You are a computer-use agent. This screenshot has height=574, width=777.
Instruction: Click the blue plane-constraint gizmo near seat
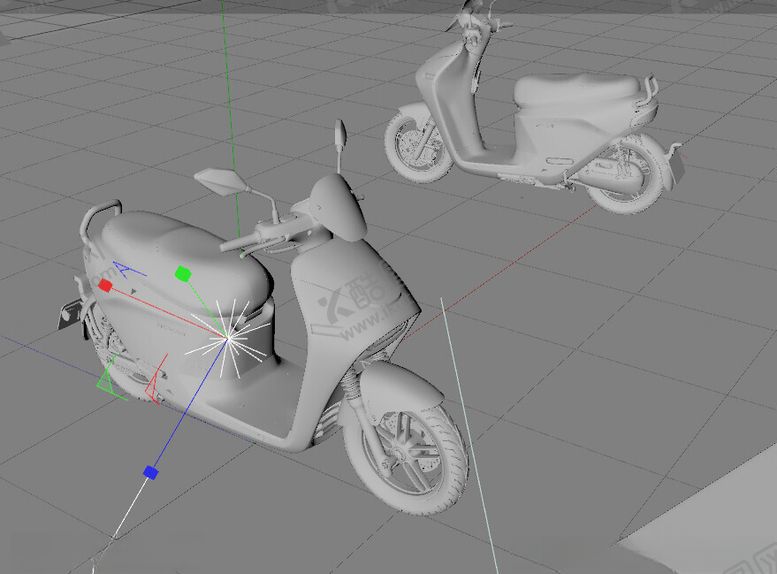(125, 269)
